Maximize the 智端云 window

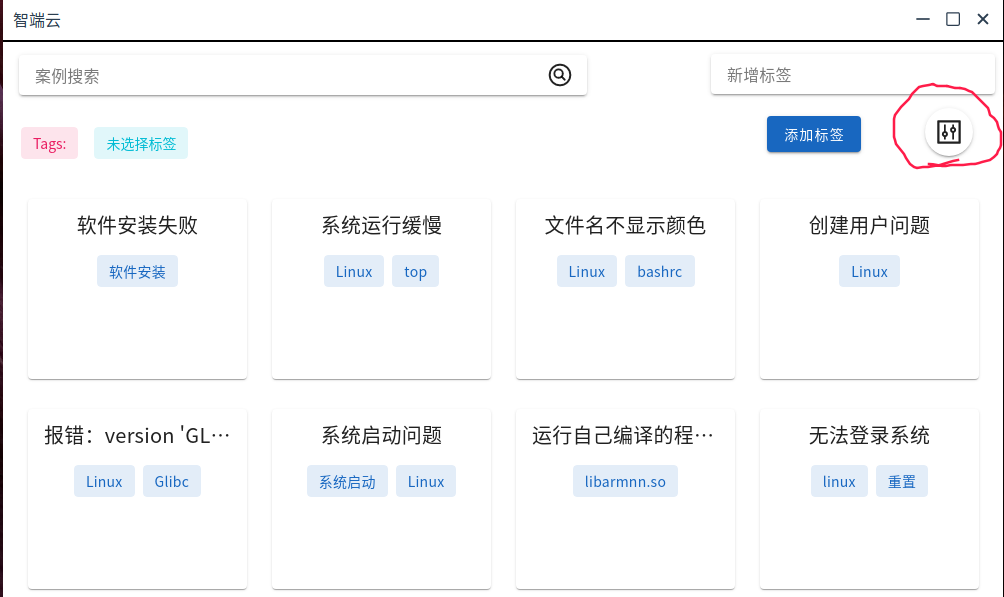tap(953, 19)
